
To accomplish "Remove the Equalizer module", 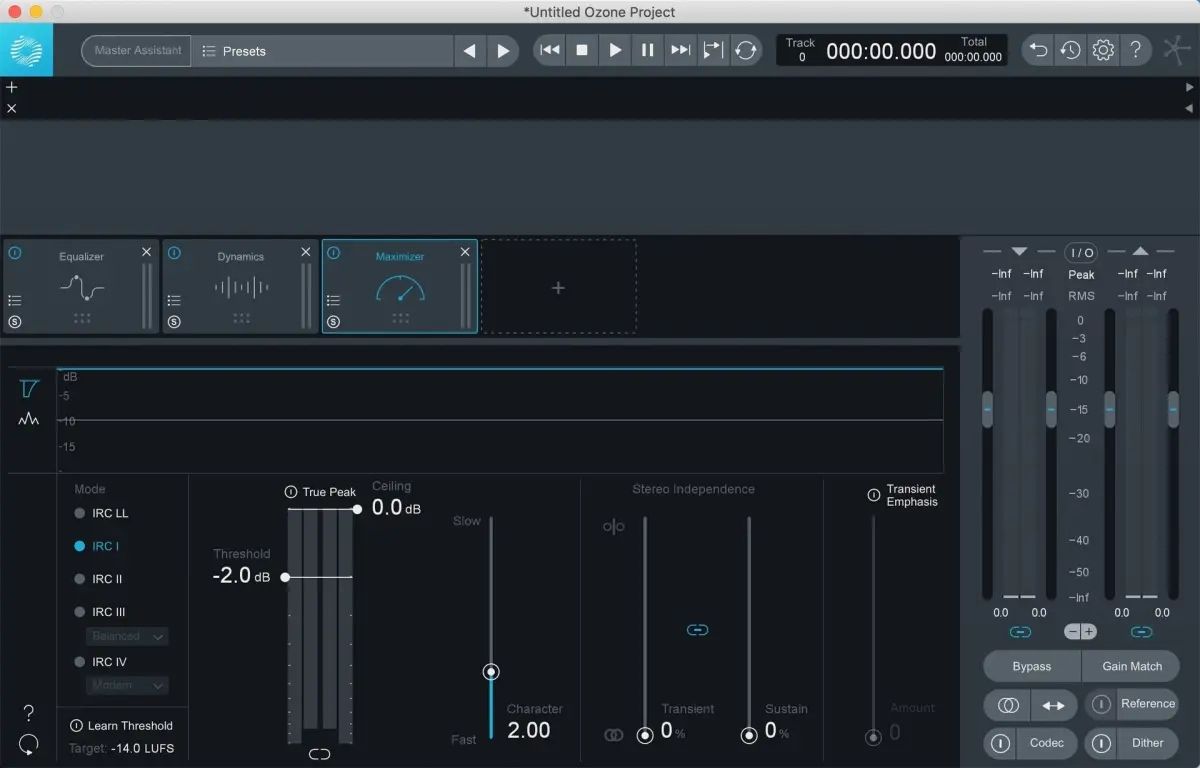I will click(147, 252).
